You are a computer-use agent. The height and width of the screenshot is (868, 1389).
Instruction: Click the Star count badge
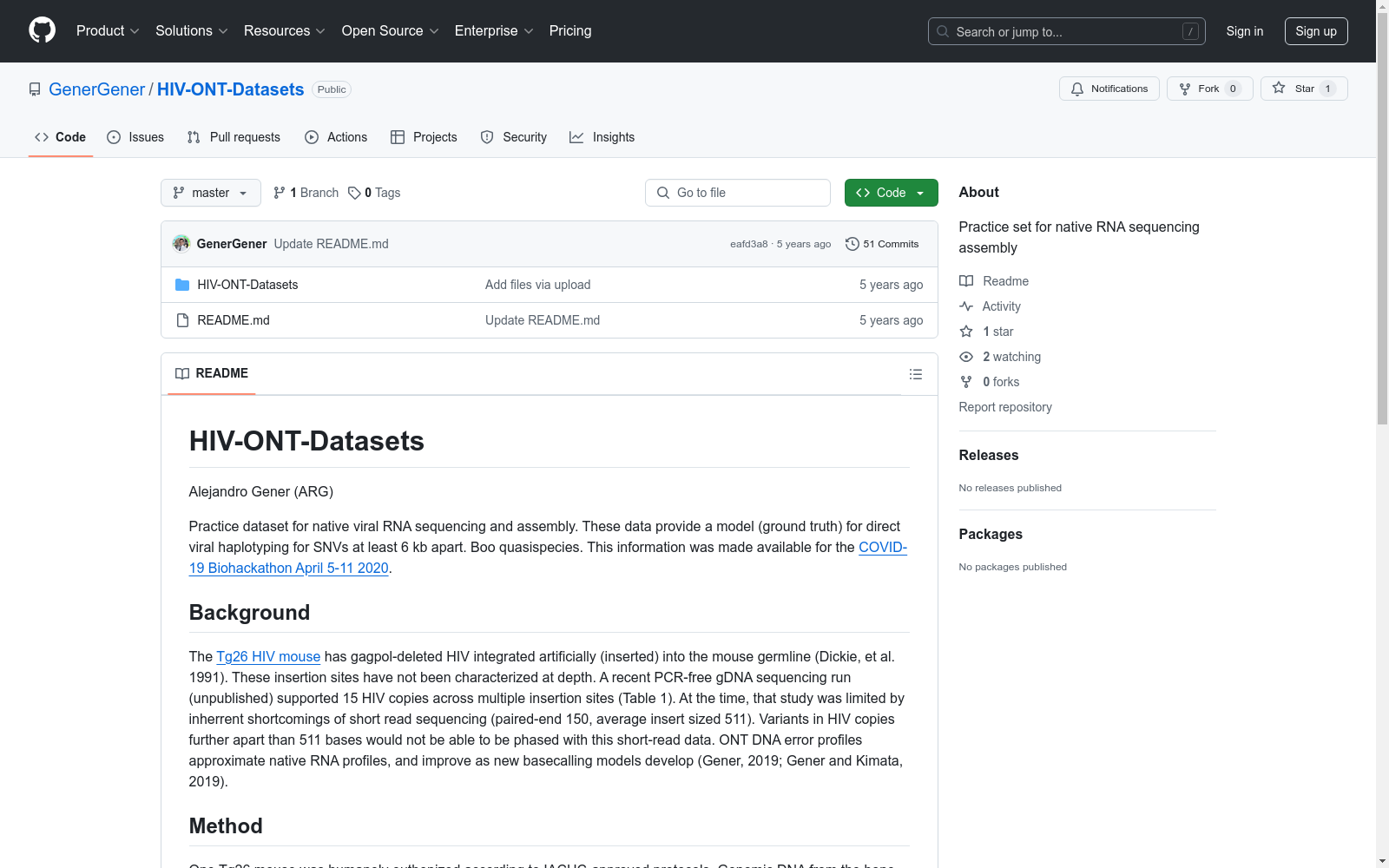pos(1327,89)
